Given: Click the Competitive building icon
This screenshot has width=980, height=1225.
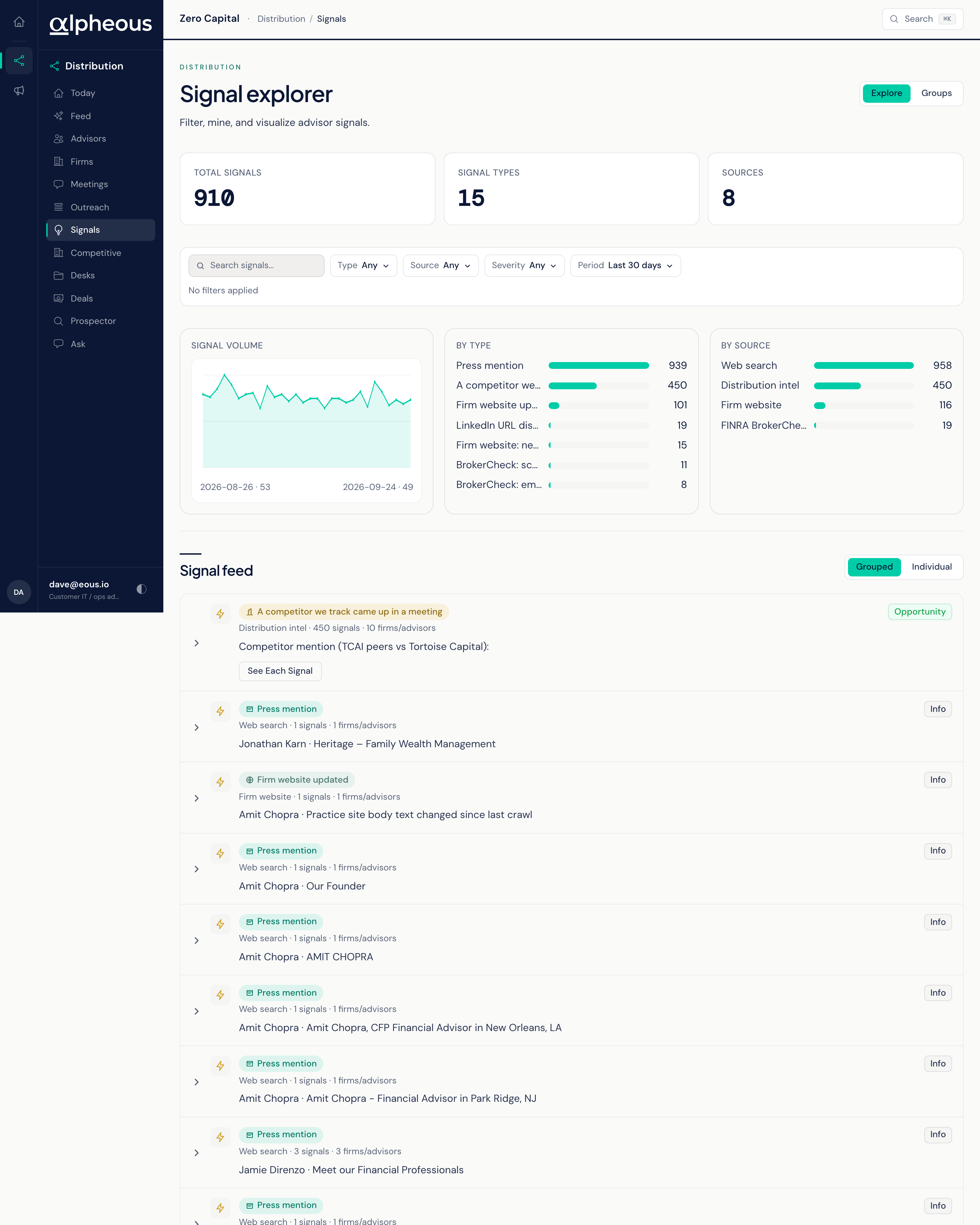Looking at the screenshot, I should 59,253.
